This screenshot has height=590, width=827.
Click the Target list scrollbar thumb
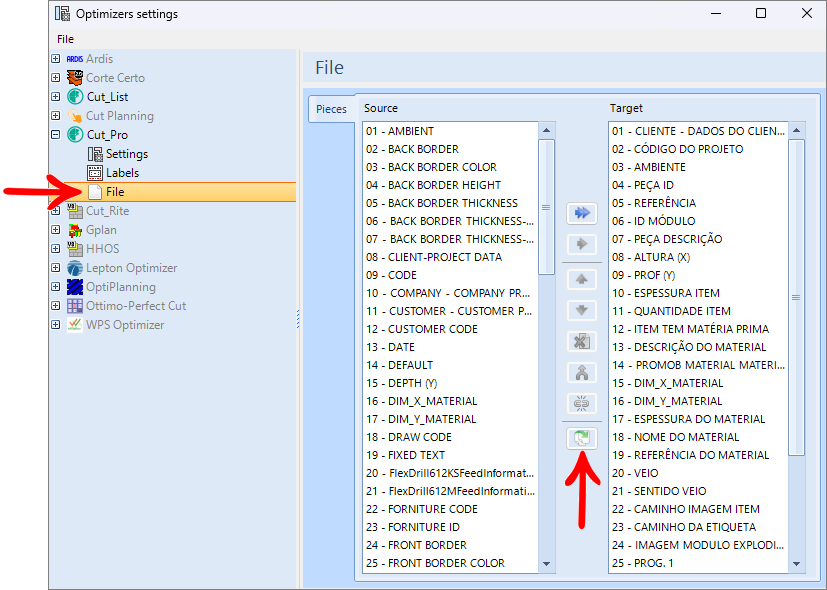796,297
